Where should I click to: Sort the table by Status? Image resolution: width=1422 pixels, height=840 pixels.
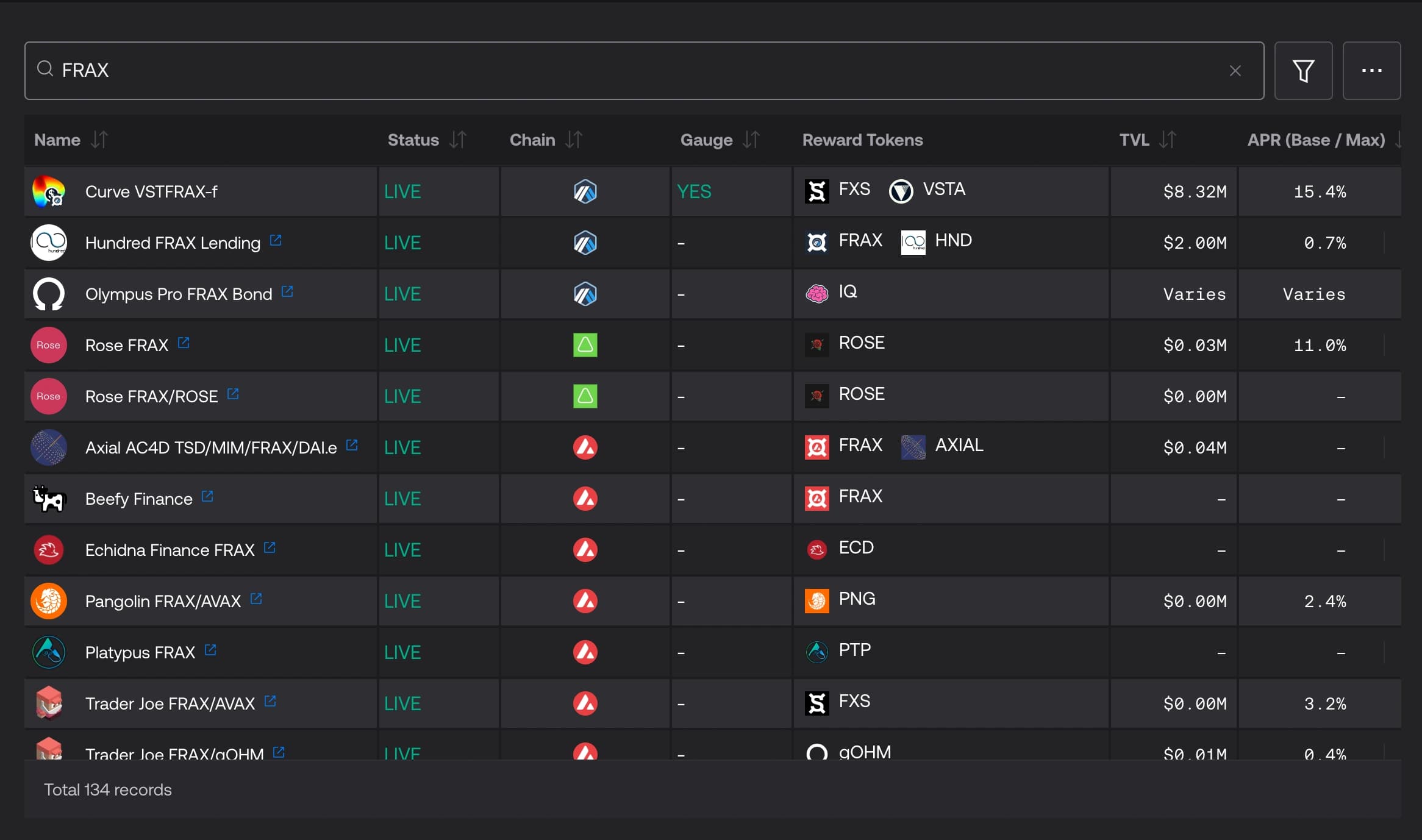pos(458,140)
